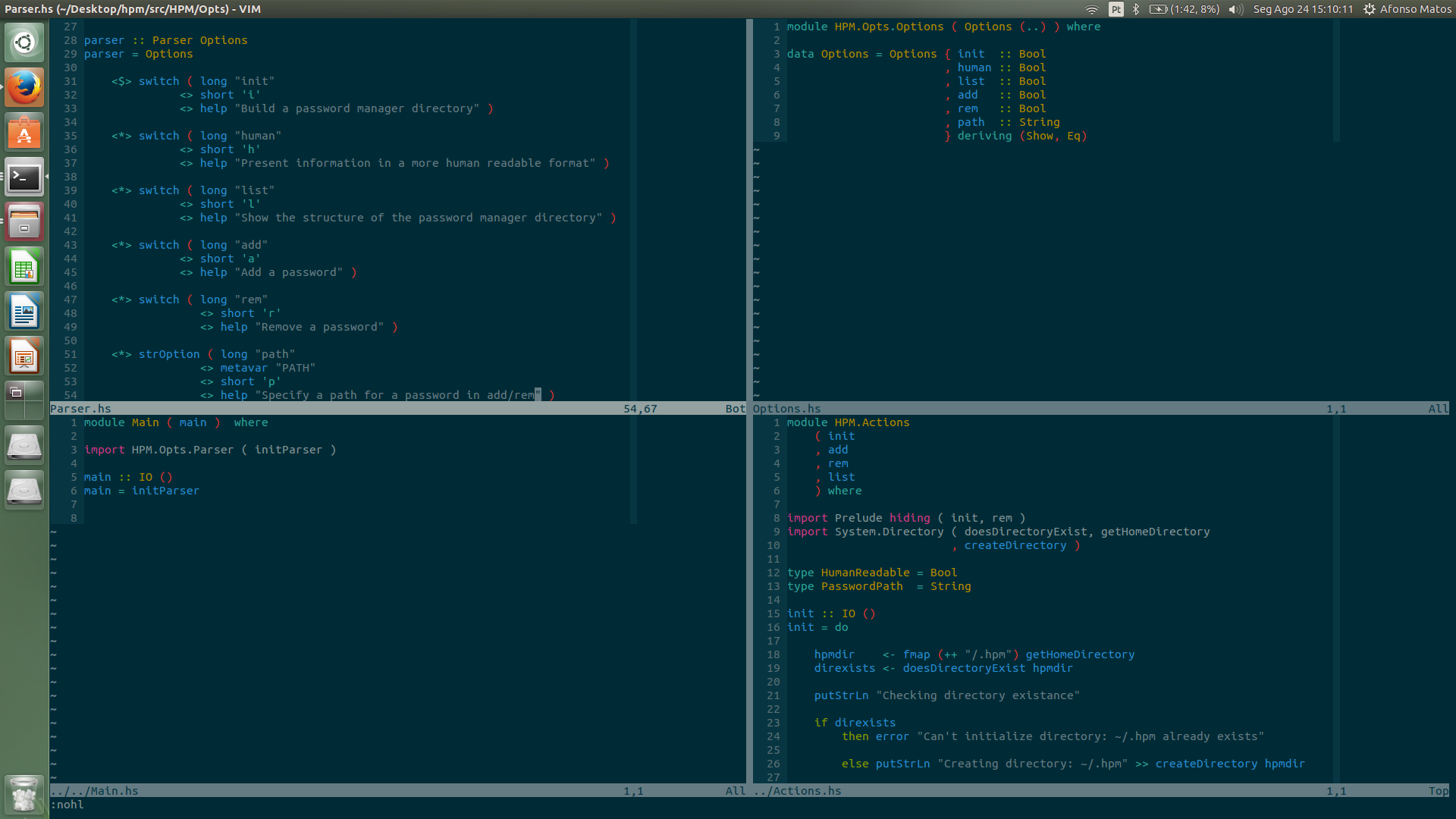This screenshot has height=819, width=1456.
Task: Click strOption on line 51
Action: (x=169, y=354)
